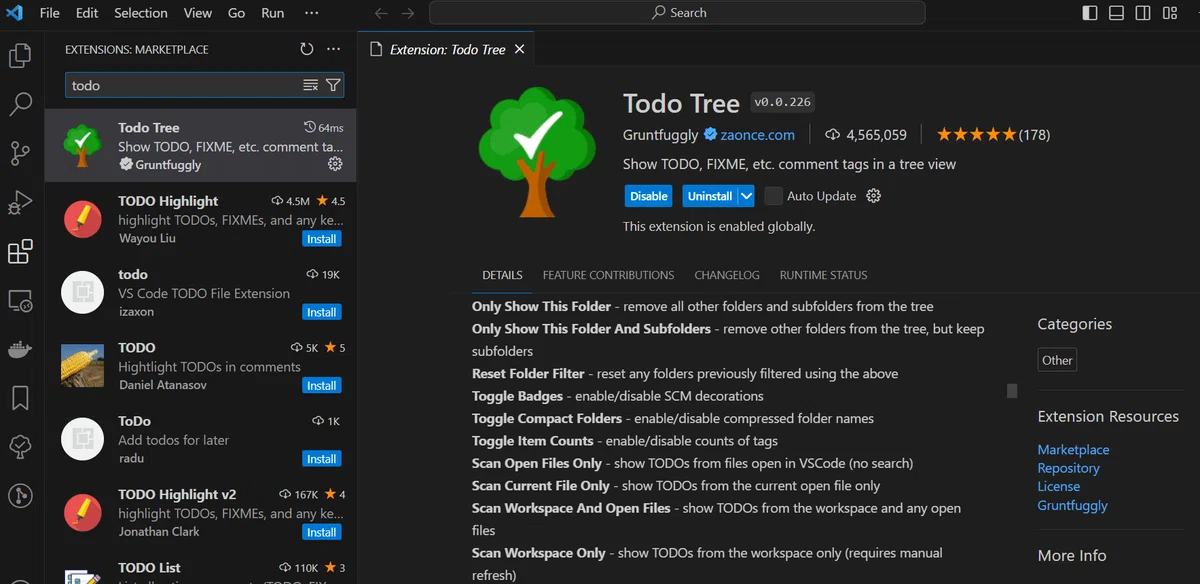Viewport: 1200px width, 584px height.
Task: Open the Git Graph icon in activity bar
Action: click(20, 495)
